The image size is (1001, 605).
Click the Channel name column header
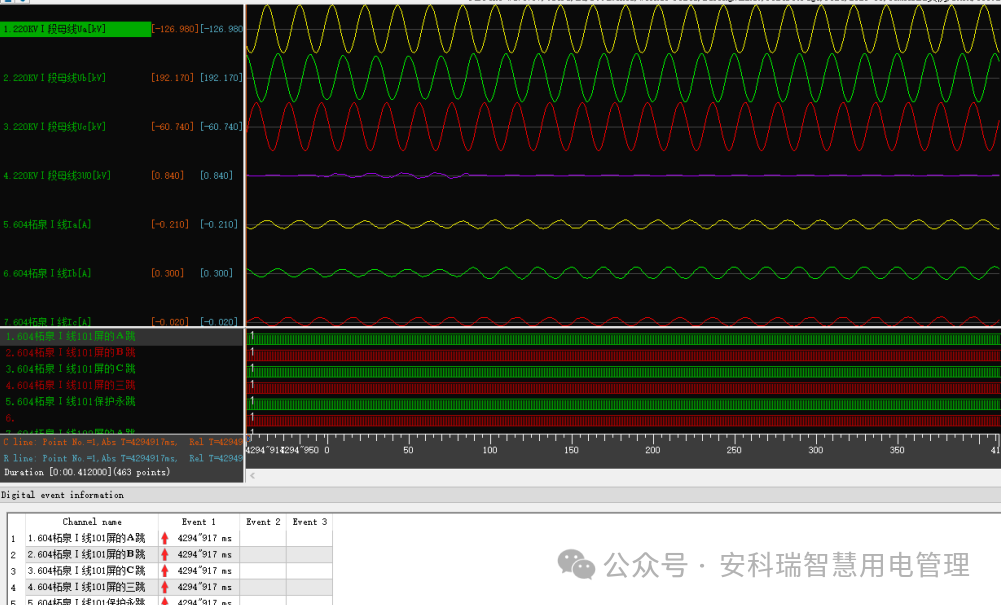tap(92, 521)
